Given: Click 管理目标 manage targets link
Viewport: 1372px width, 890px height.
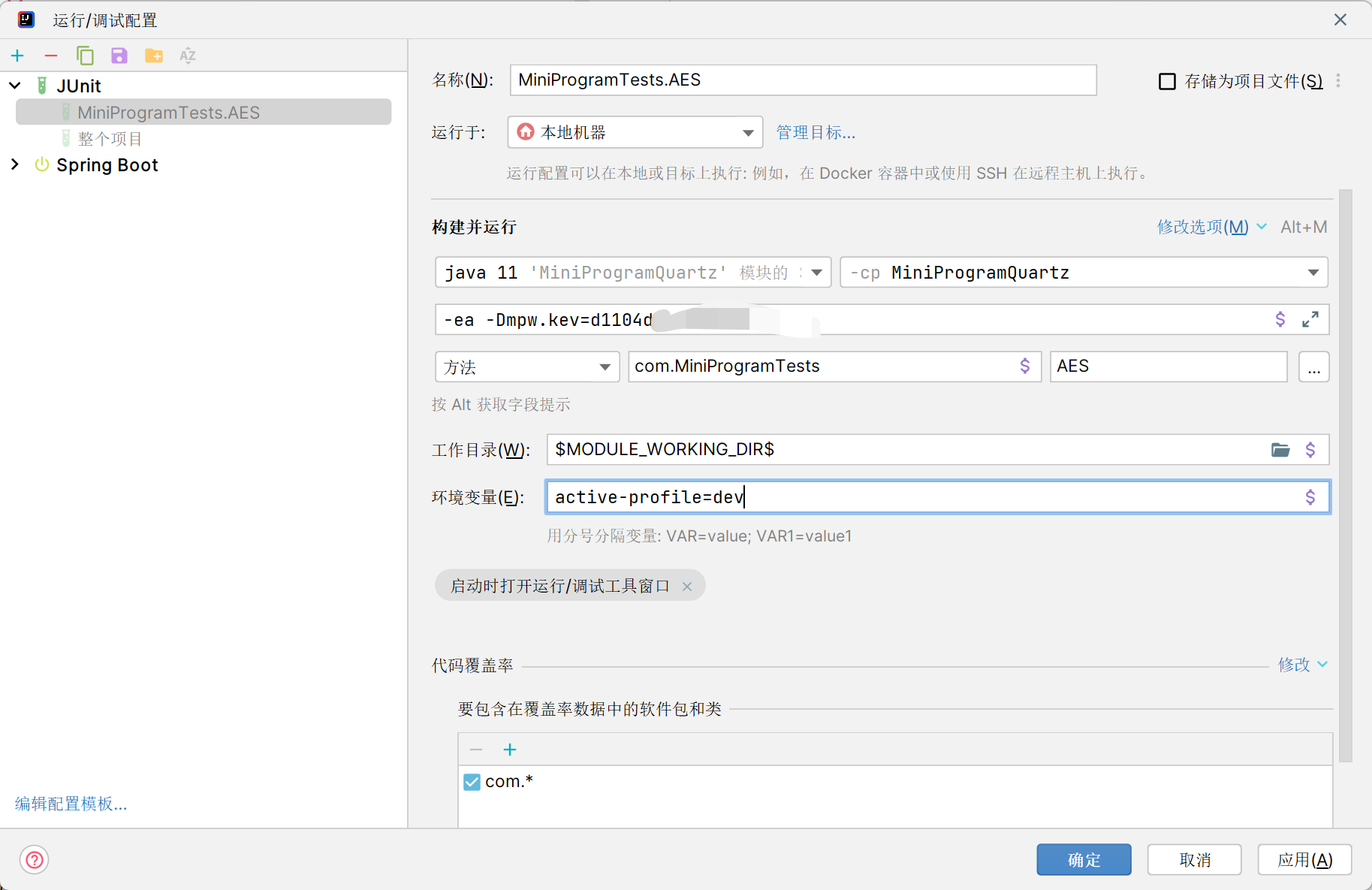Looking at the screenshot, I should tap(816, 133).
